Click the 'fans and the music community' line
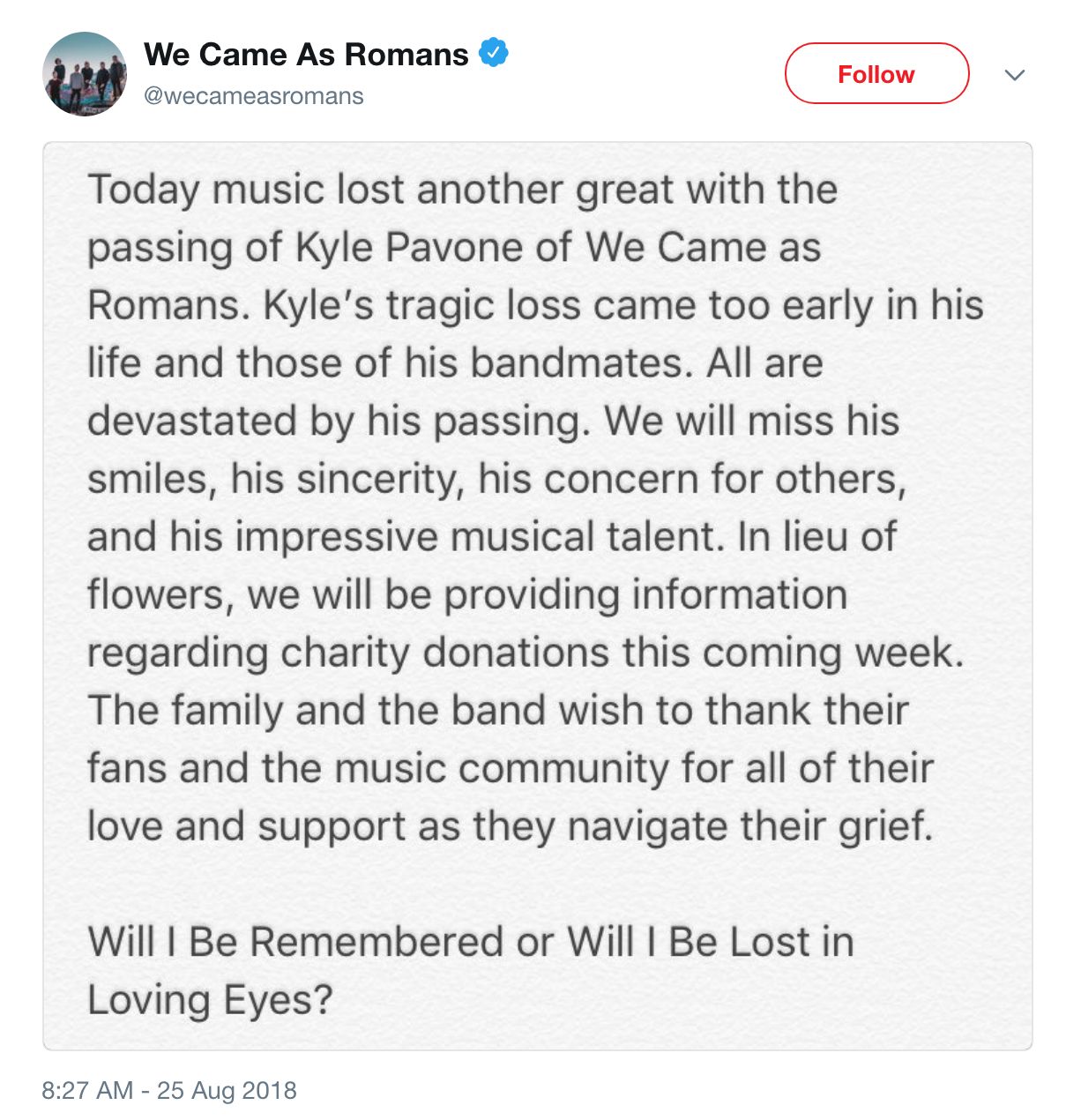Viewport: 1081px width, 1120px height. click(x=510, y=768)
